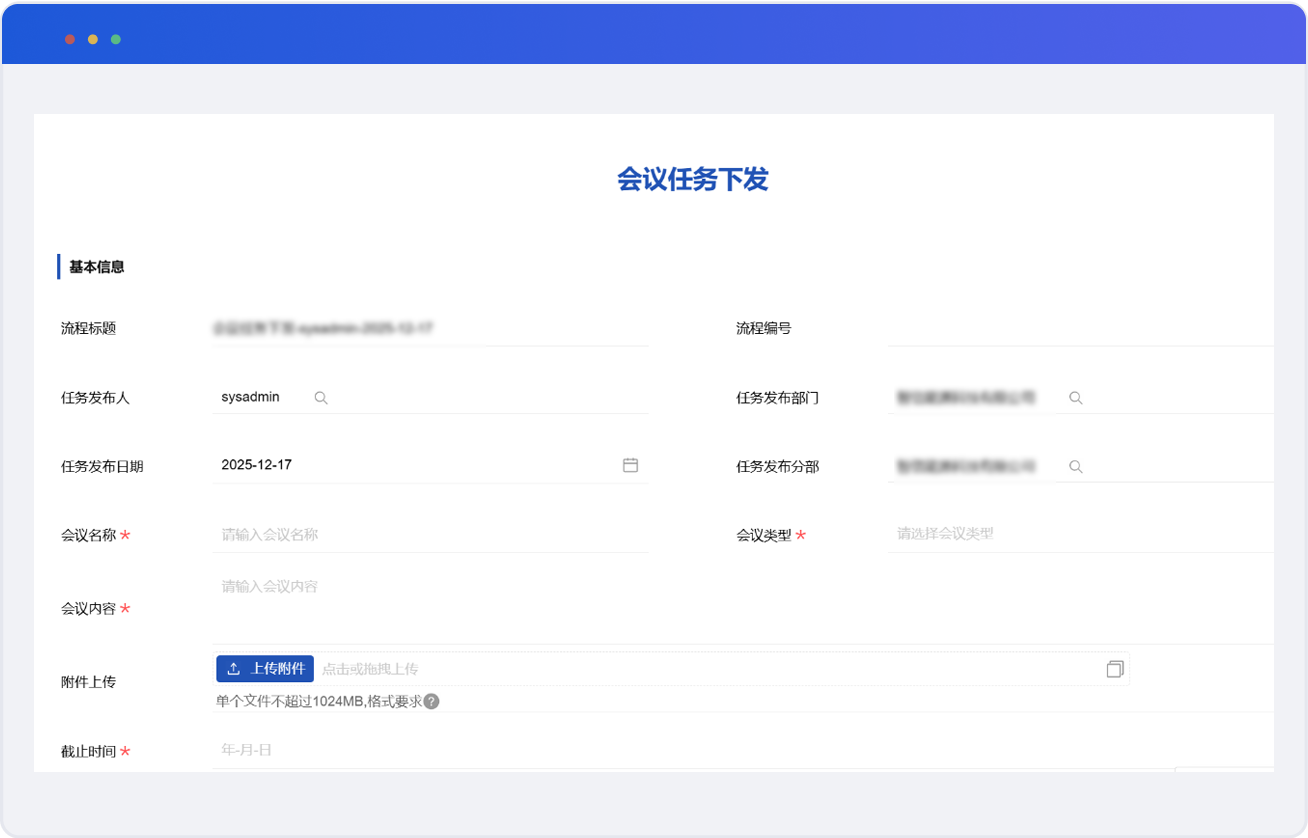Click the green dot in the title bar
The height and width of the screenshot is (838, 1308).
click(x=116, y=39)
